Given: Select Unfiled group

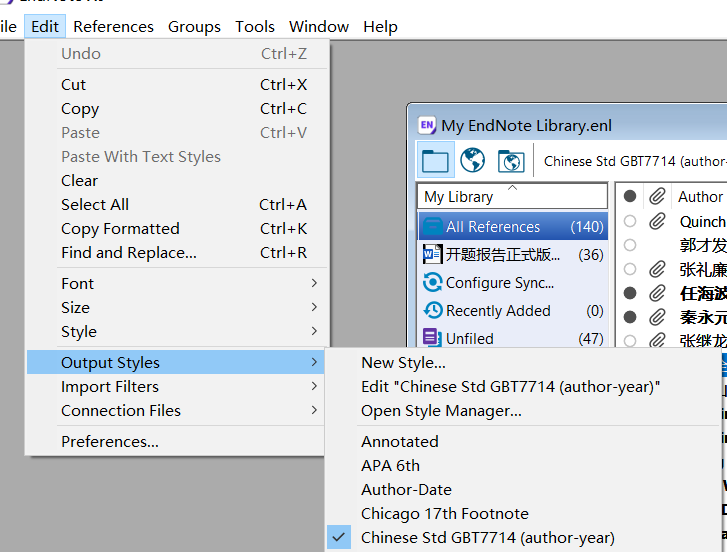Looking at the screenshot, I should pyautogui.click(x=513, y=338).
